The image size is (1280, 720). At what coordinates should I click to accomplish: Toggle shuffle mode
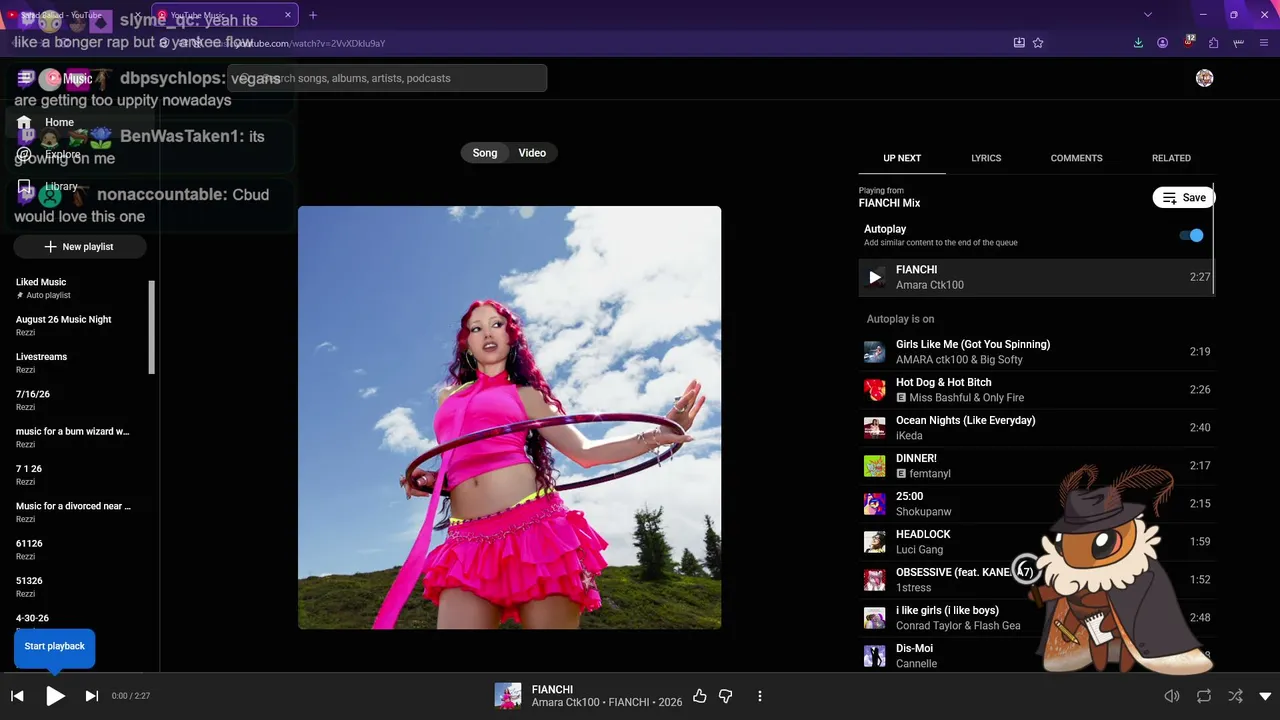(1236, 696)
